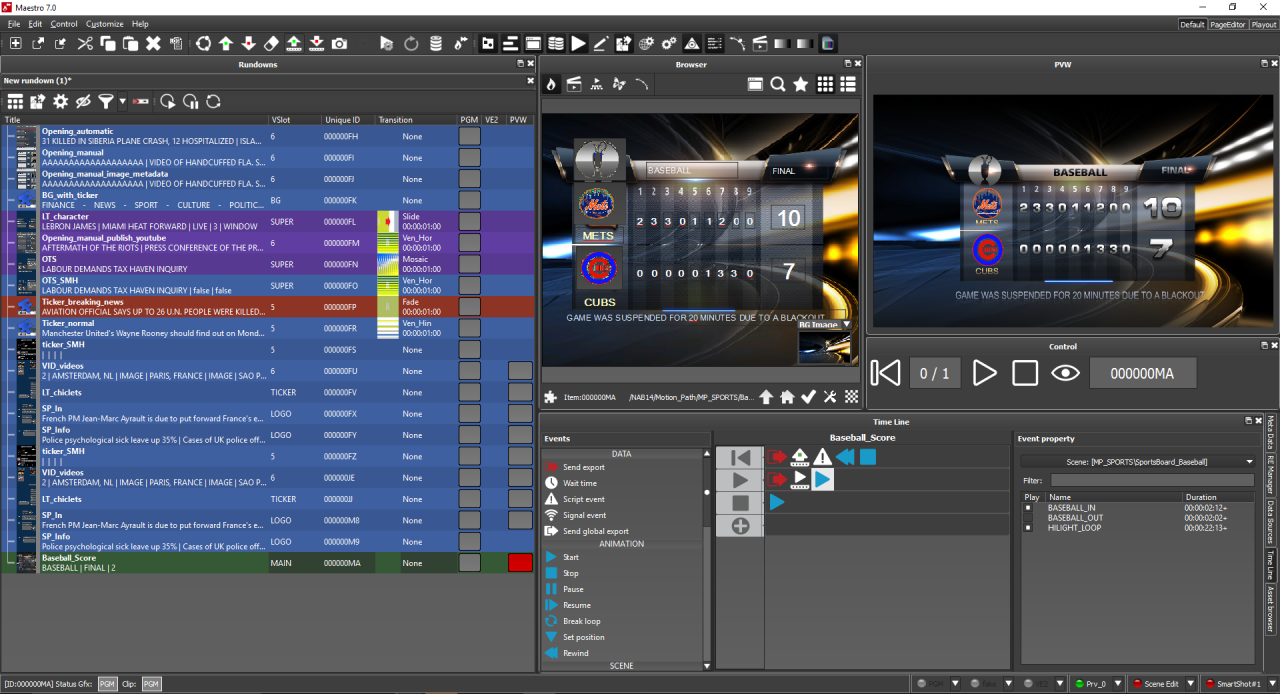Open the Edit menu
Image resolution: width=1280 pixels, height=694 pixels.
pos(36,23)
